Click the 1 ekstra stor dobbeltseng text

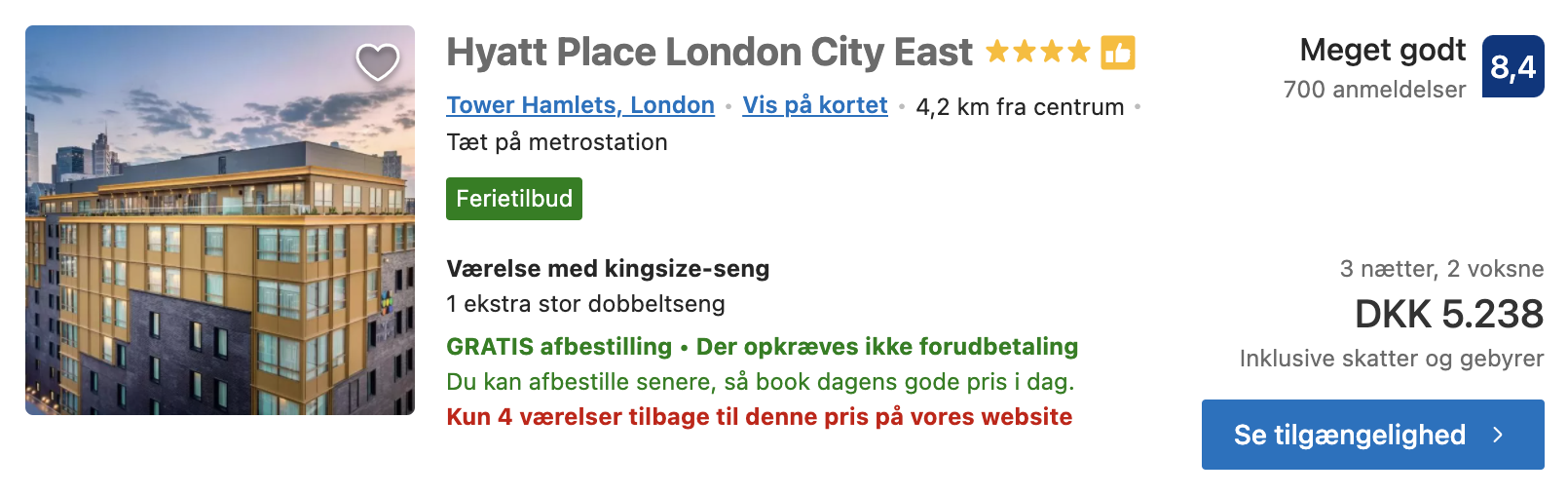[x=585, y=304]
